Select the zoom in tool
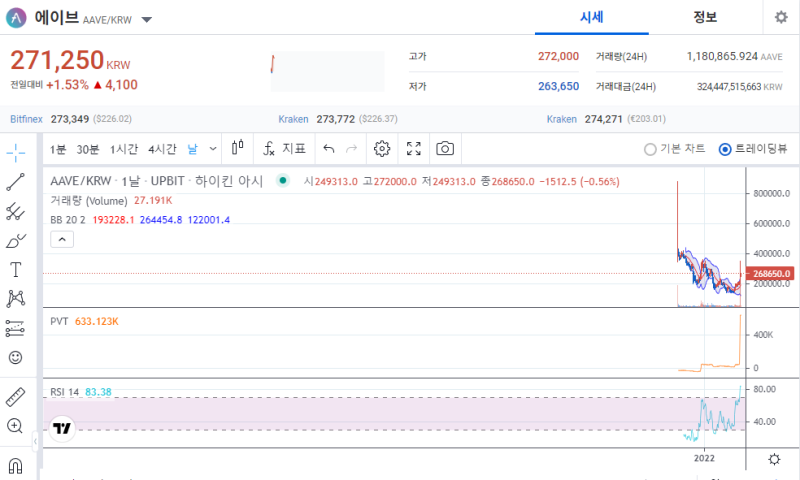The height and width of the screenshot is (480, 800). point(15,426)
